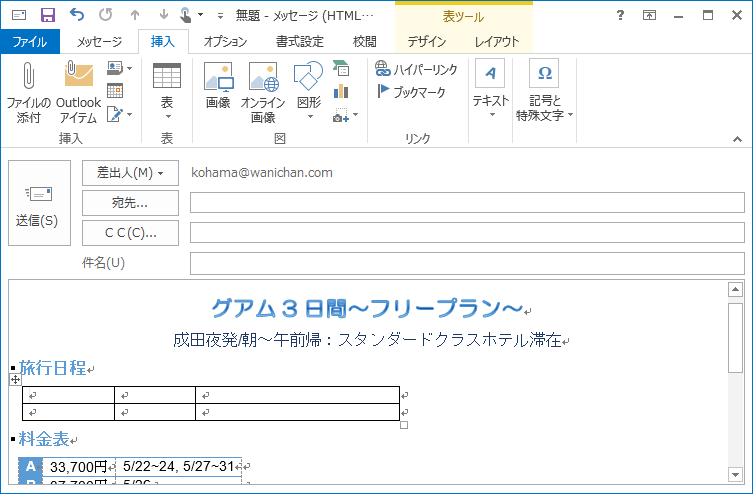753x494 pixels.
Task: Open the レイアウト table tools tab
Action: coord(497,42)
